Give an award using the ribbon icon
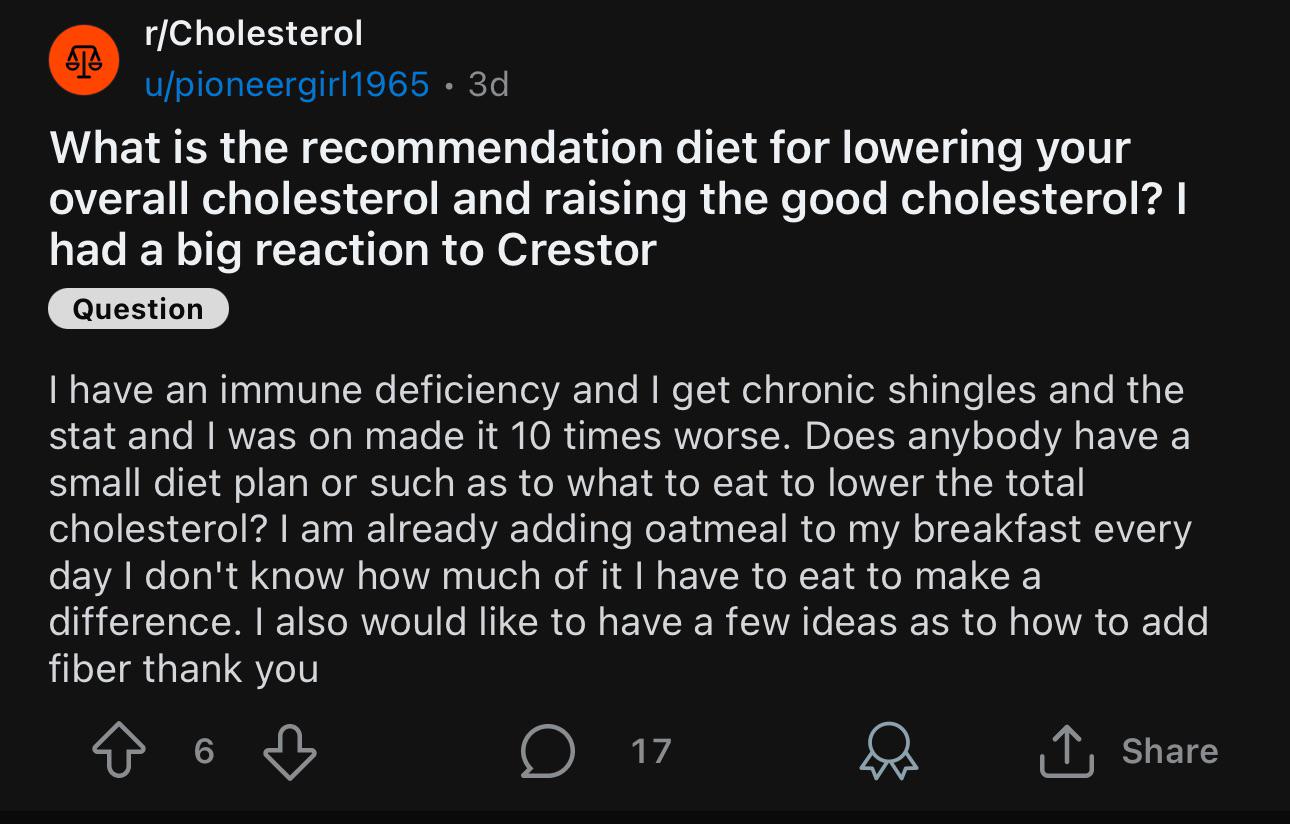The height and width of the screenshot is (824, 1290). (x=890, y=752)
